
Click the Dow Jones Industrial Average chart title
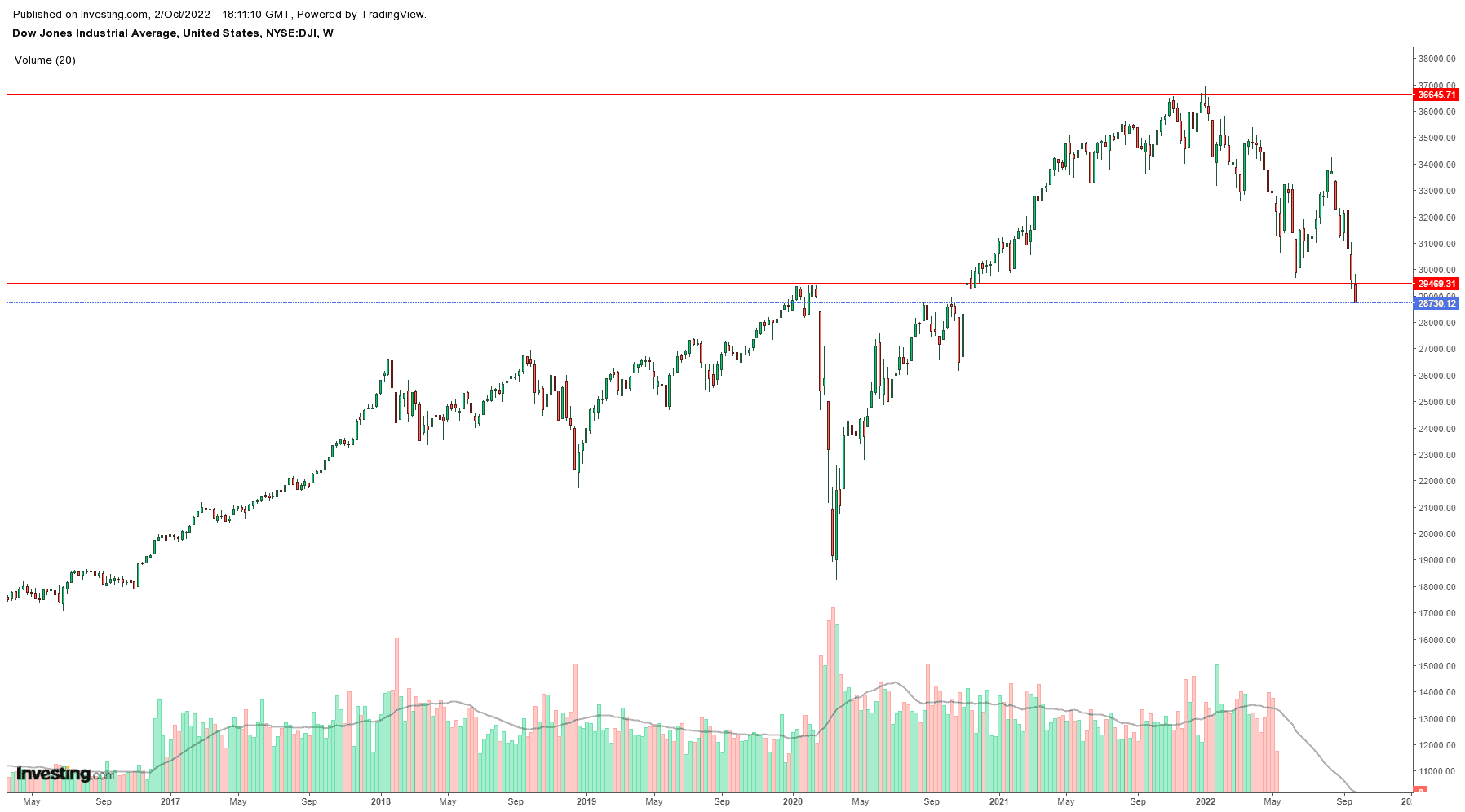[172, 33]
